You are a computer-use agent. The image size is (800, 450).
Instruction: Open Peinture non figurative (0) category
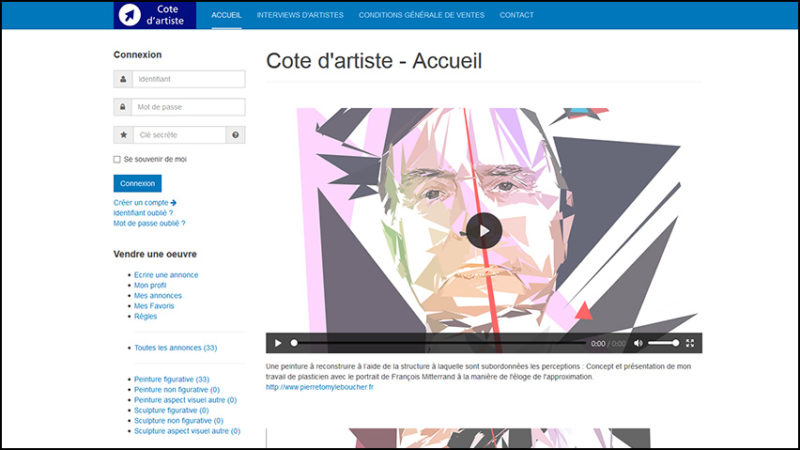tap(177, 390)
